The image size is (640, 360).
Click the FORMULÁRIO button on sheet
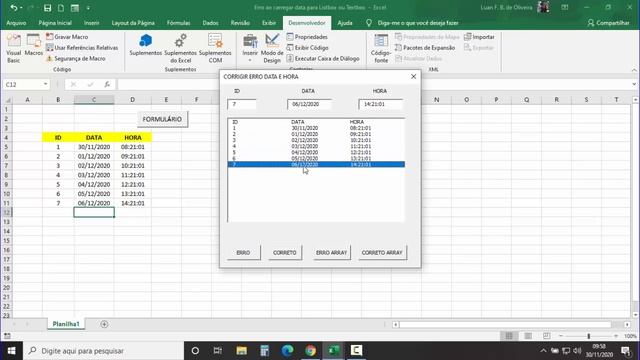point(162,119)
